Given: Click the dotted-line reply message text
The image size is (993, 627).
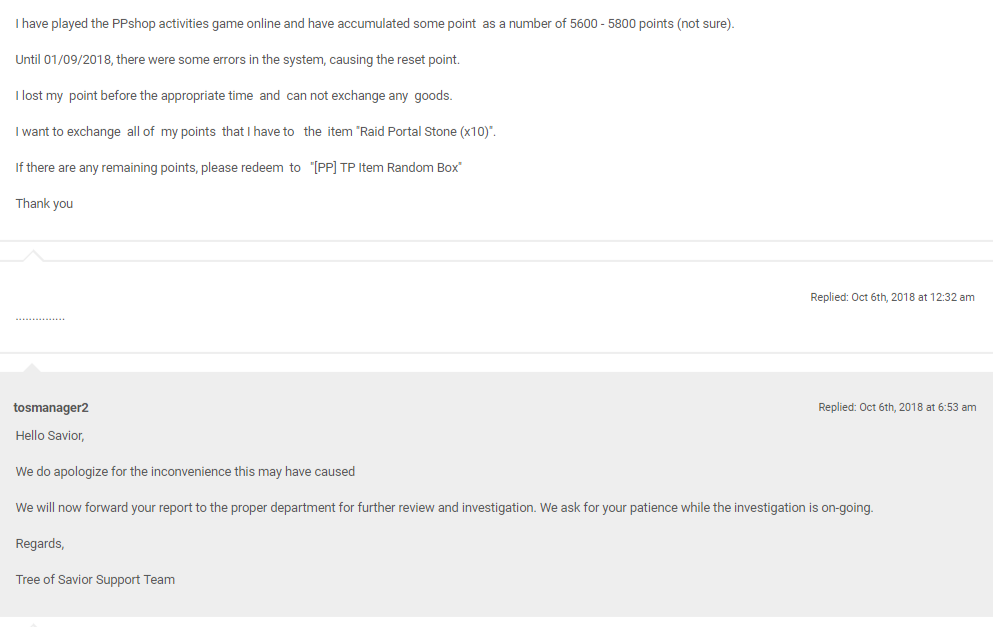Looking at the screenshot, I should point(40,317).
